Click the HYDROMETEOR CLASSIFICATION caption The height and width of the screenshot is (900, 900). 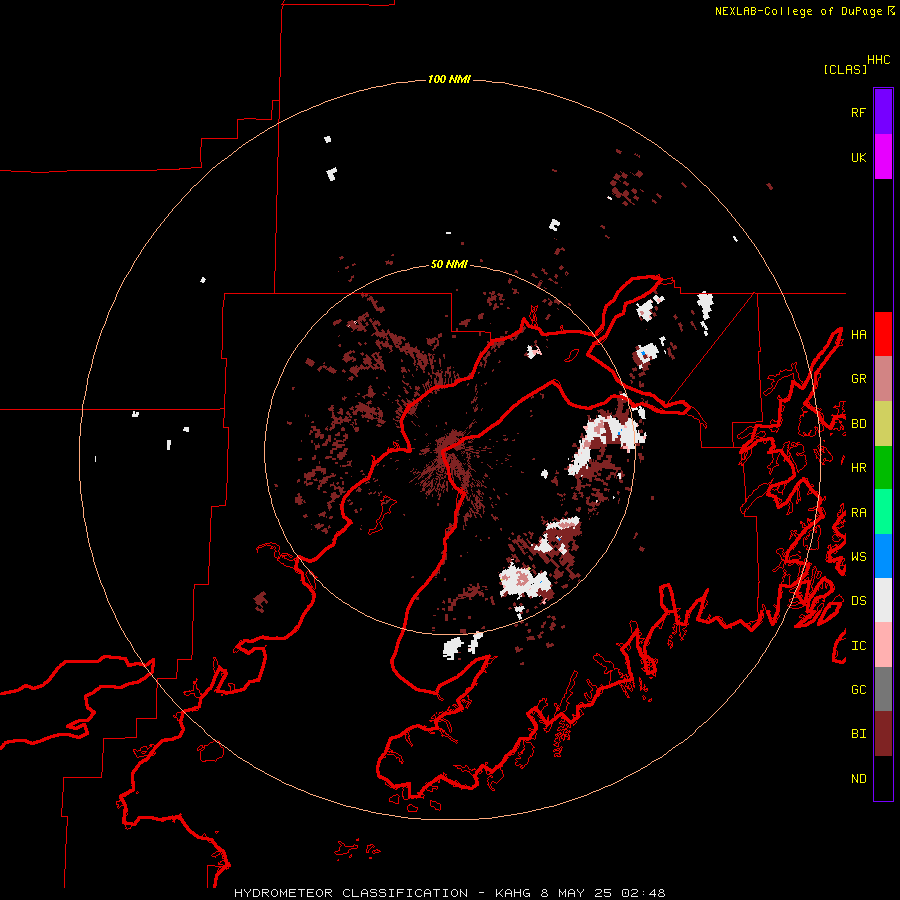tap(351, 893)
